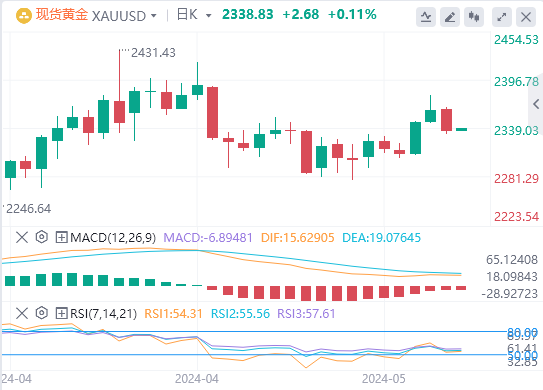
Task: Click the RSI(7,14,21) label
Action: tap(104, 313)
